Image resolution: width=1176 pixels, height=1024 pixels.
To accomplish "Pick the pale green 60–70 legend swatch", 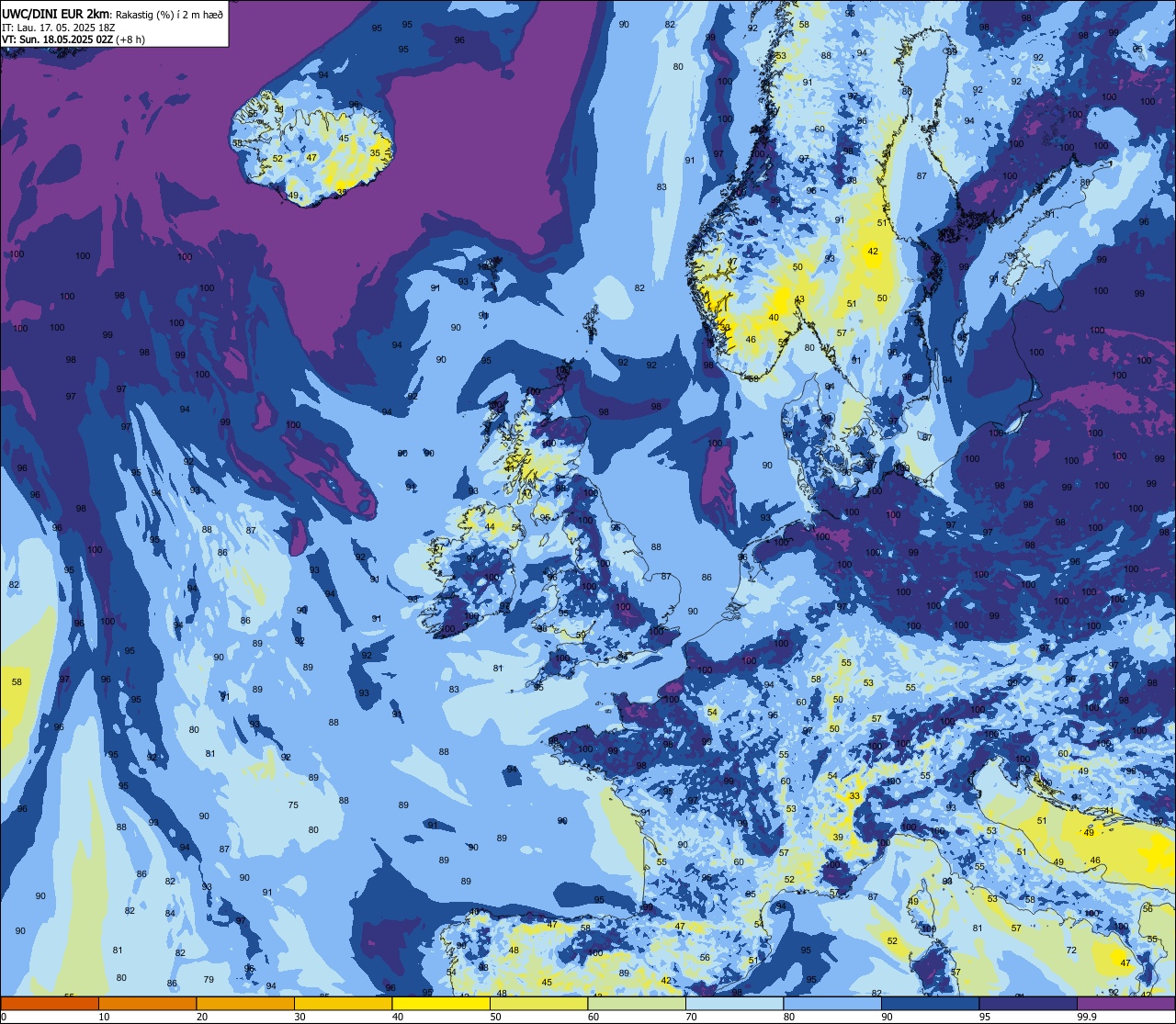I will click(636, 1003).
